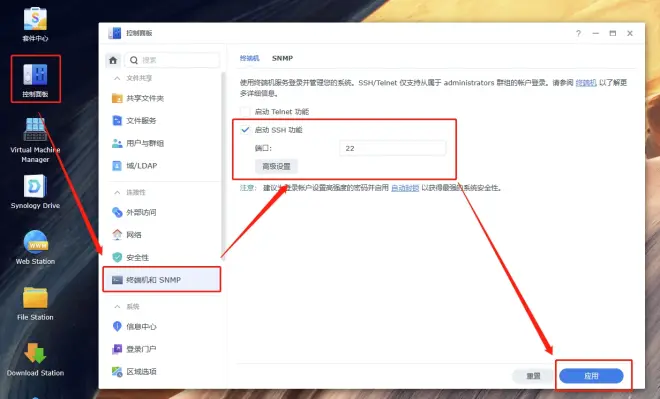Screen dimensions: 660x399
Task: Open SSH 高级设置 advanced settings
Action: pos(277,166)
